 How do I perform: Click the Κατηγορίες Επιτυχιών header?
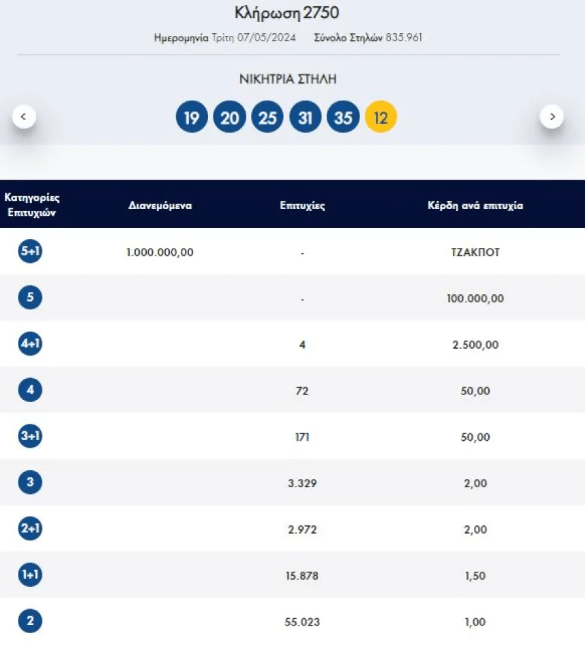pyautogui.click(x=32, y=205)
